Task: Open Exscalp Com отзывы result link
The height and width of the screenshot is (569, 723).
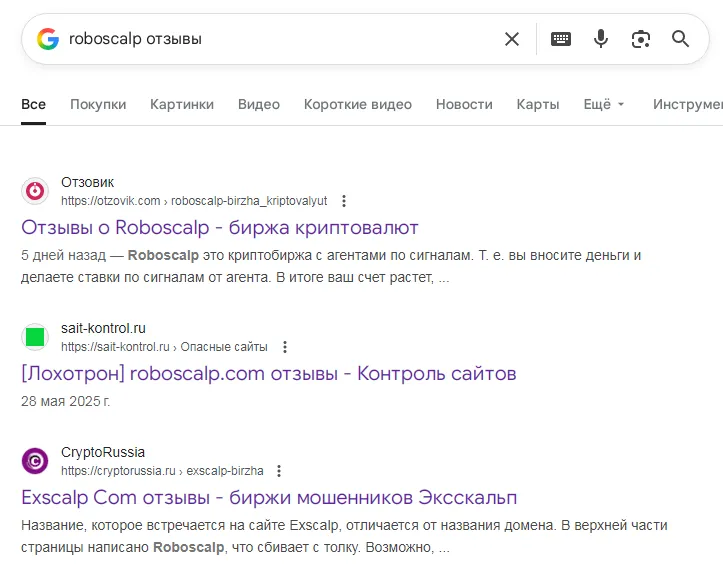Action: click(269, 498)
